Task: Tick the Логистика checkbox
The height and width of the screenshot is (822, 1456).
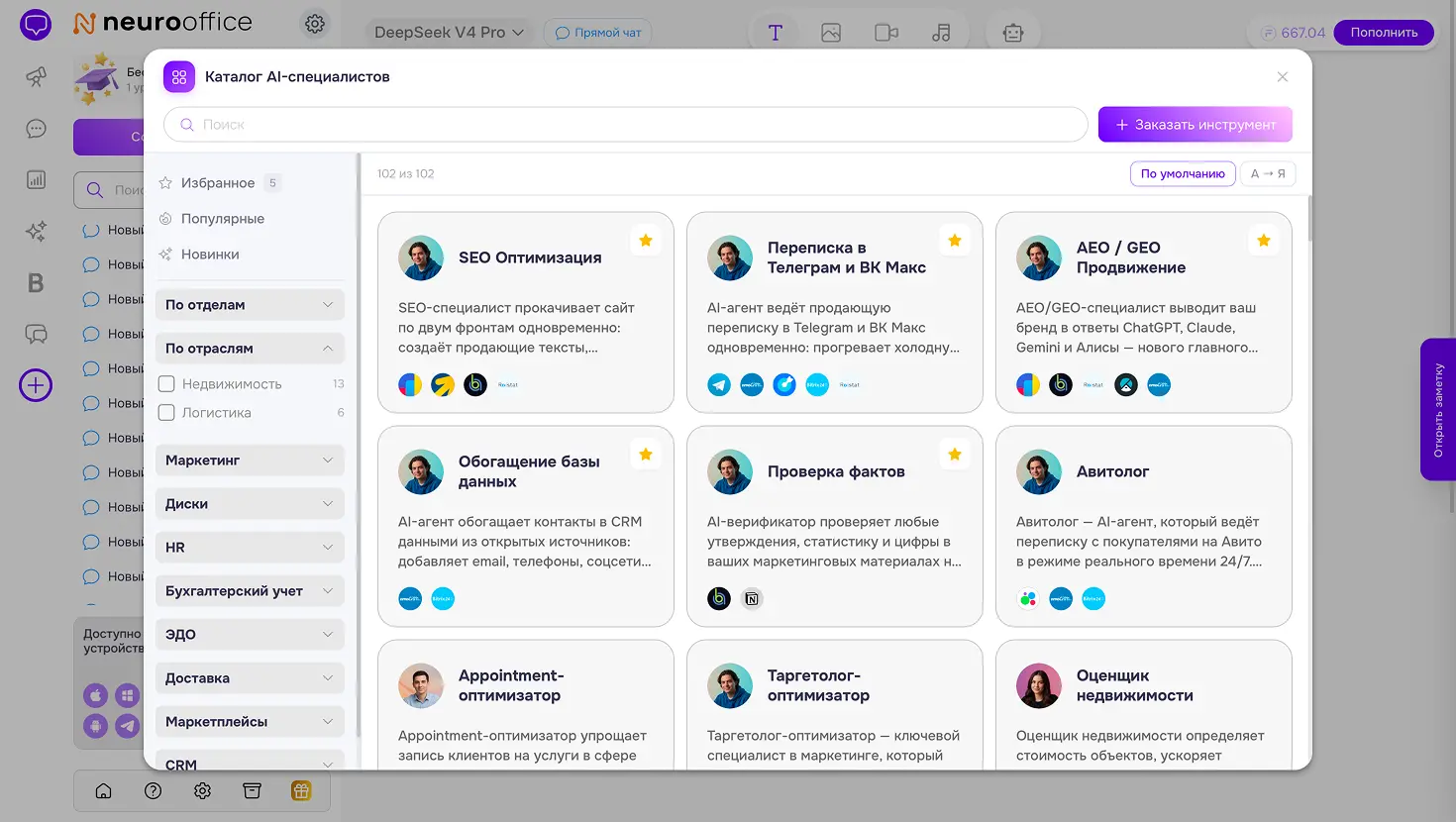Action: [166, 413]
